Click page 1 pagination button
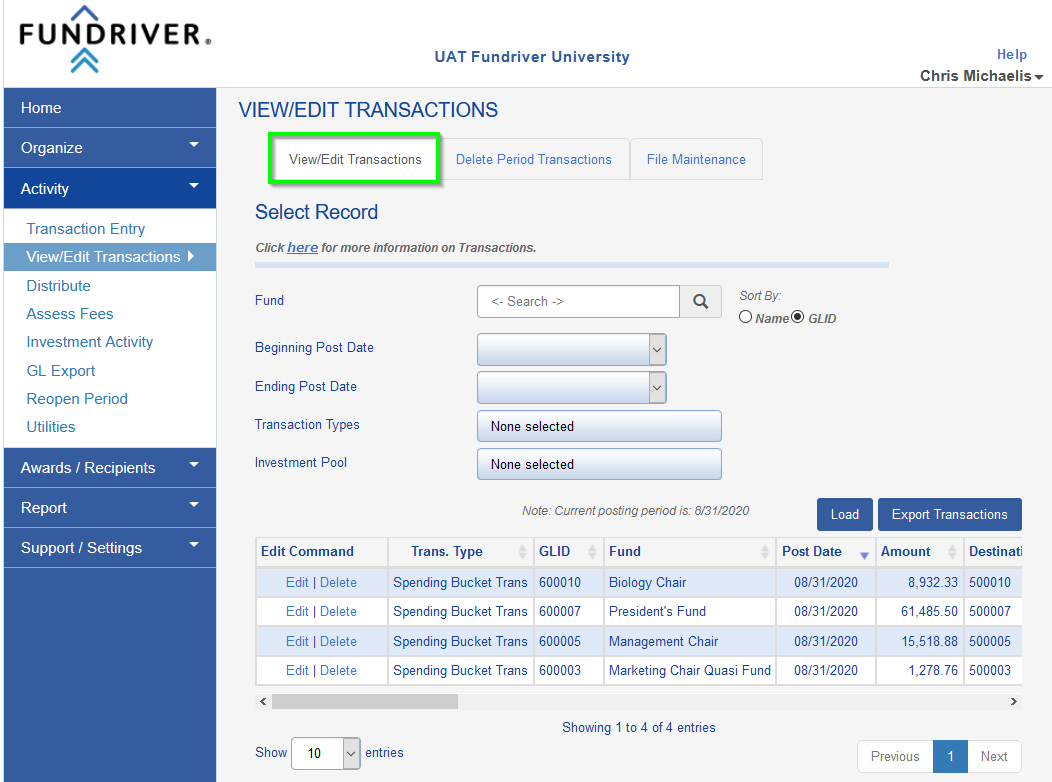 950,757
